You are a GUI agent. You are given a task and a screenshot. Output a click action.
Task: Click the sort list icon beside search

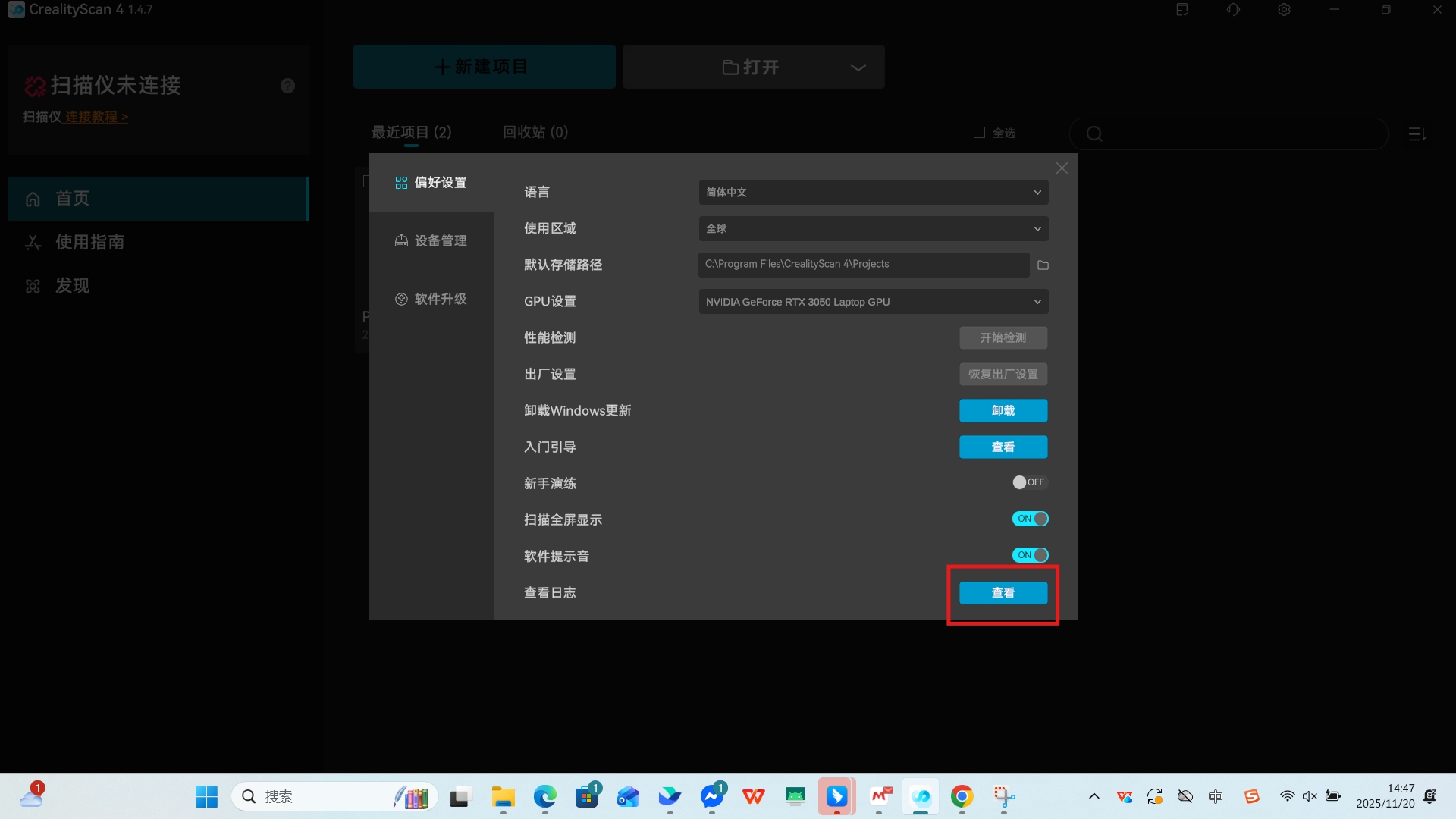coord(1417,134)
